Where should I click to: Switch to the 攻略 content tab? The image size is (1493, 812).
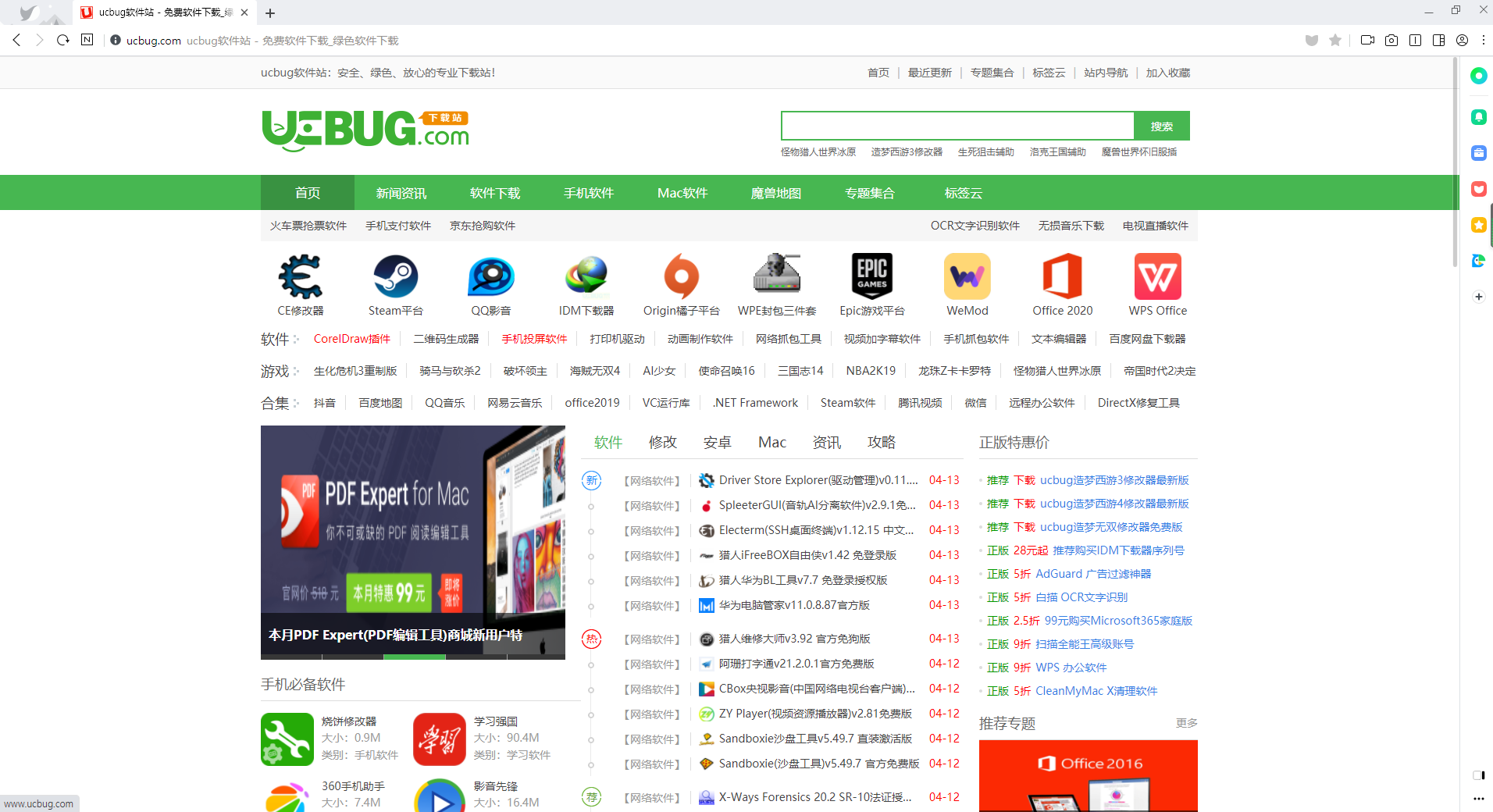point(882,442)
